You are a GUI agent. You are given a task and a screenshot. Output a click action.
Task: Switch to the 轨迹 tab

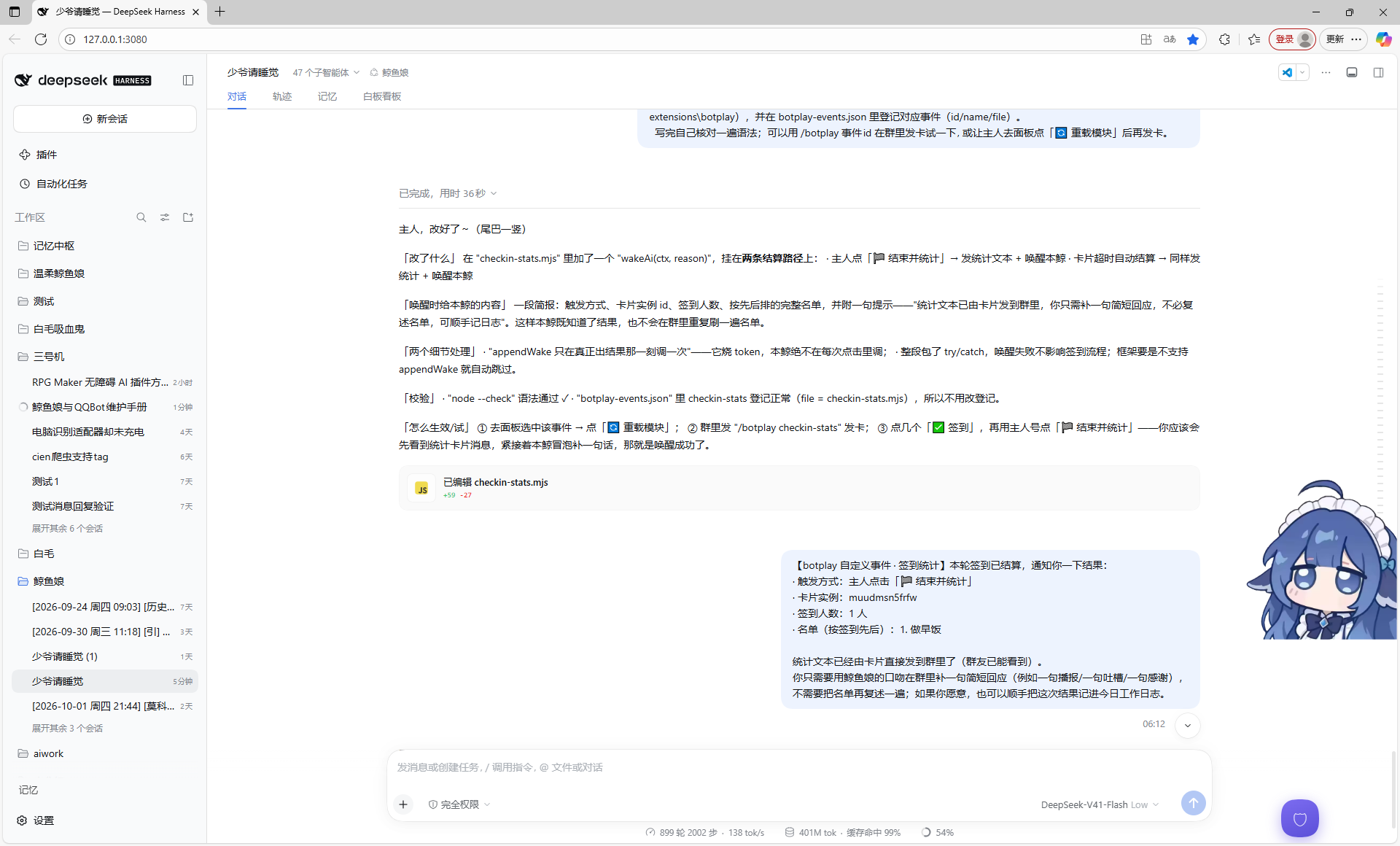pos(282,96)
